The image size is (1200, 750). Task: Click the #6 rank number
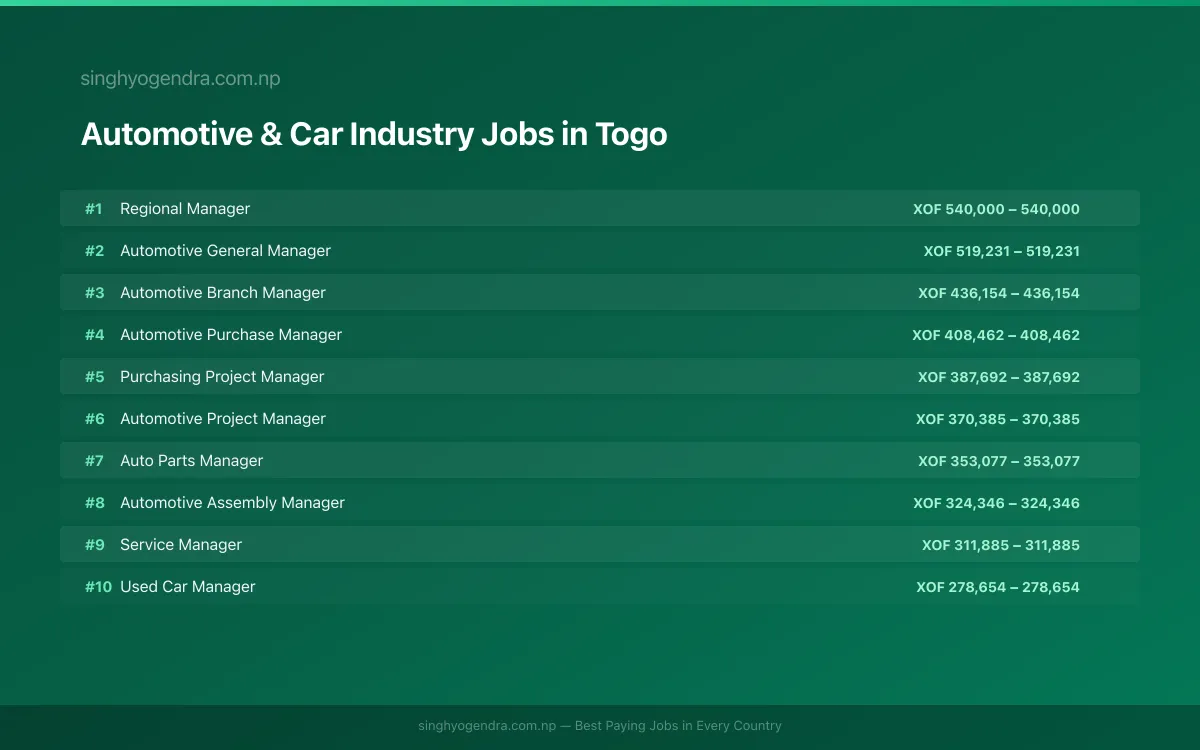point(94,419)
